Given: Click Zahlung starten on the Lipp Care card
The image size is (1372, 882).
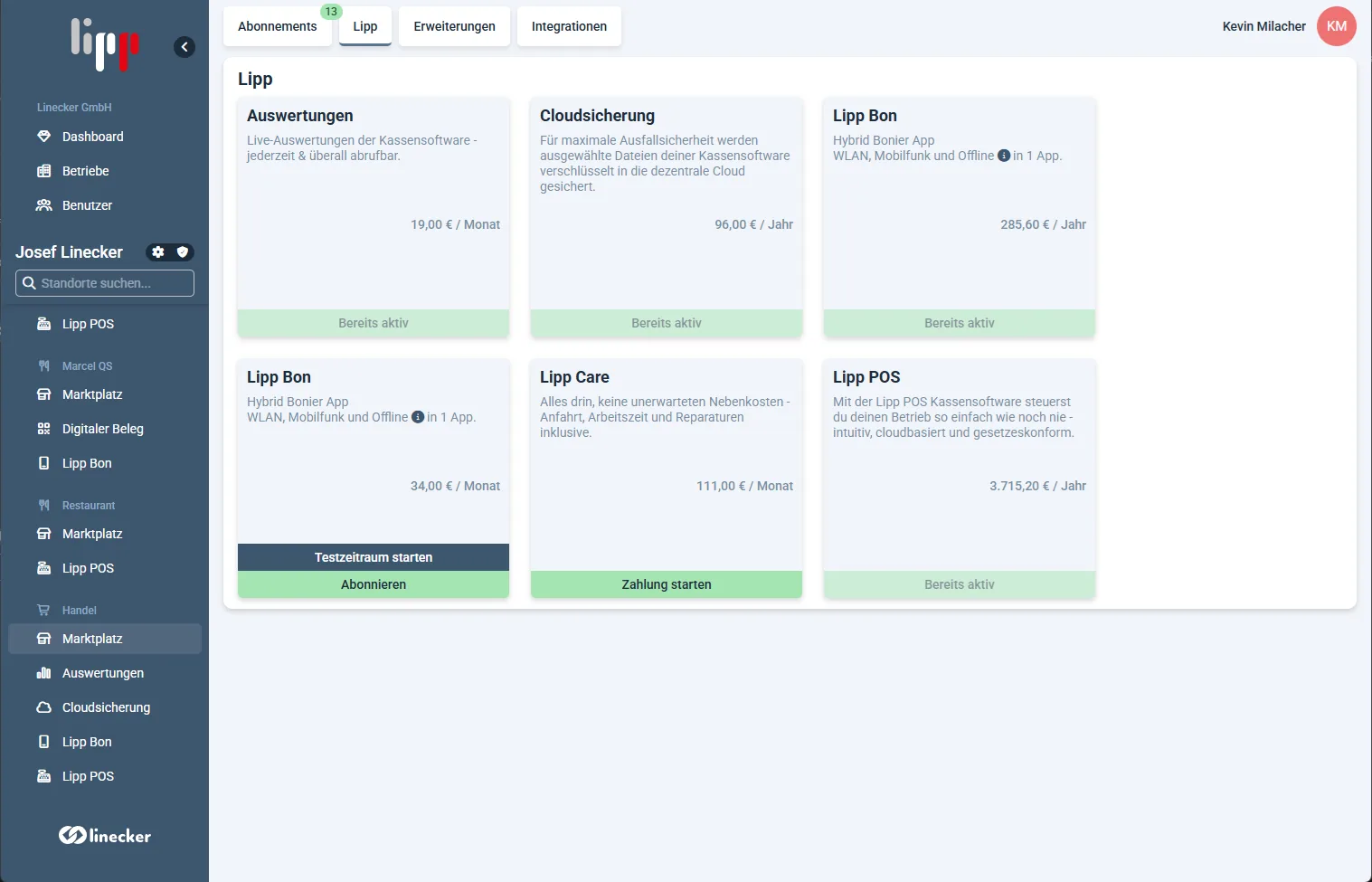Looking at the screenshot, I should tap(667, 584).
